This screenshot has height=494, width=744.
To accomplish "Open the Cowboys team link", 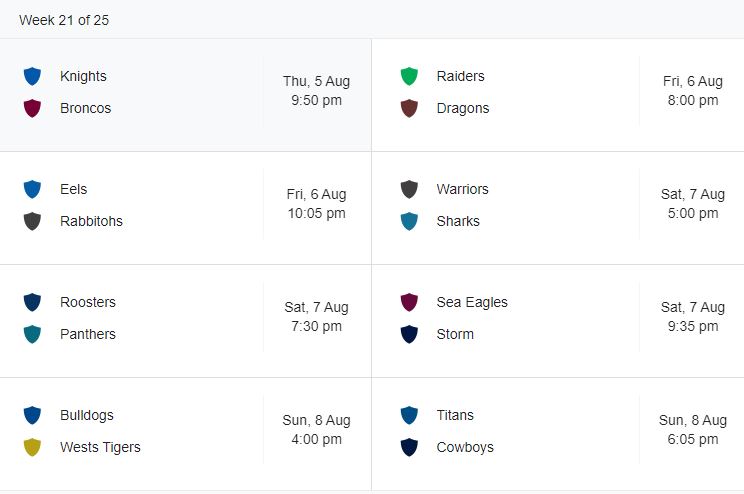I will (465, 447).
